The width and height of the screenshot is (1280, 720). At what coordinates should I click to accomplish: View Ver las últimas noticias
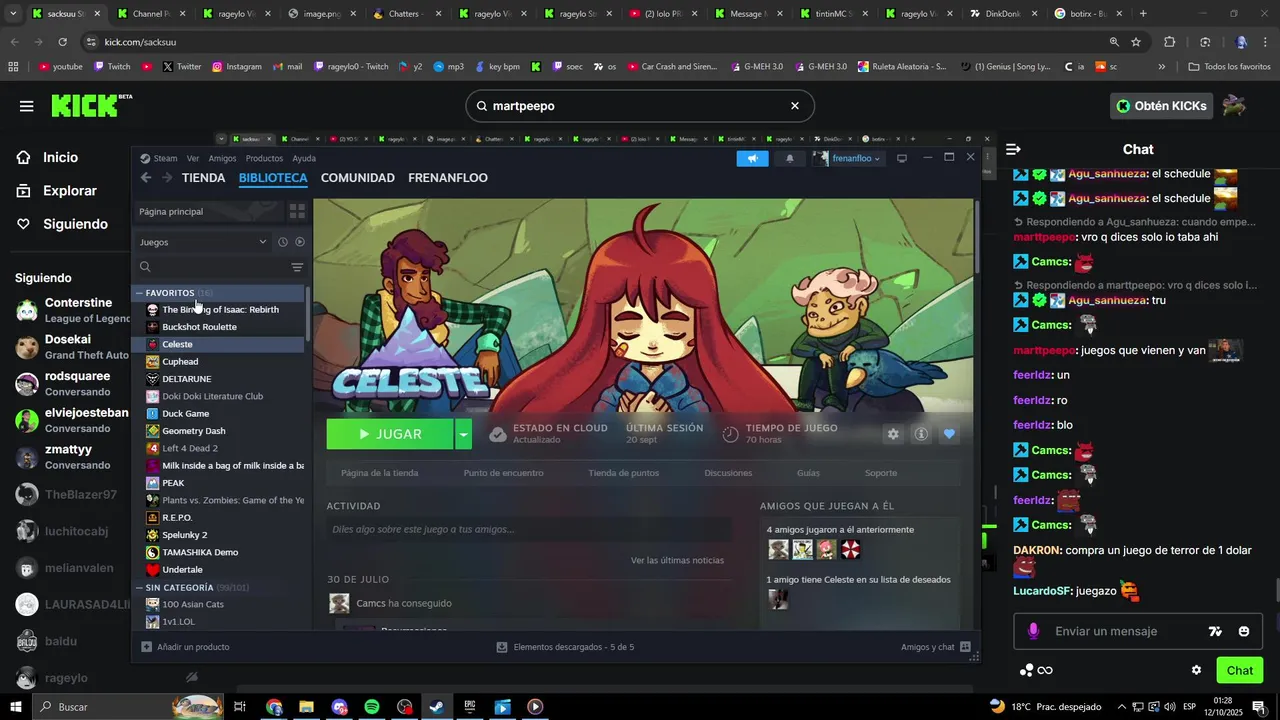coord(677,560)
